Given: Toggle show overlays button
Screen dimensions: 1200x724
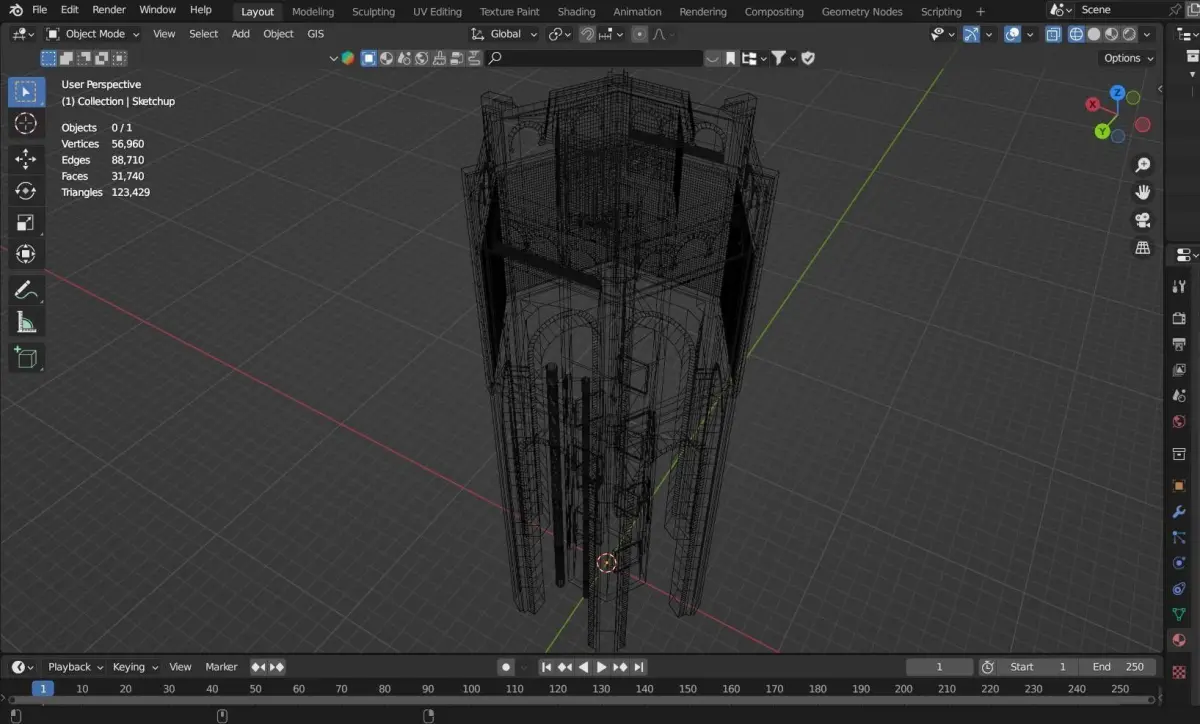Looking at the screenshot, I should coord(1012,34).
